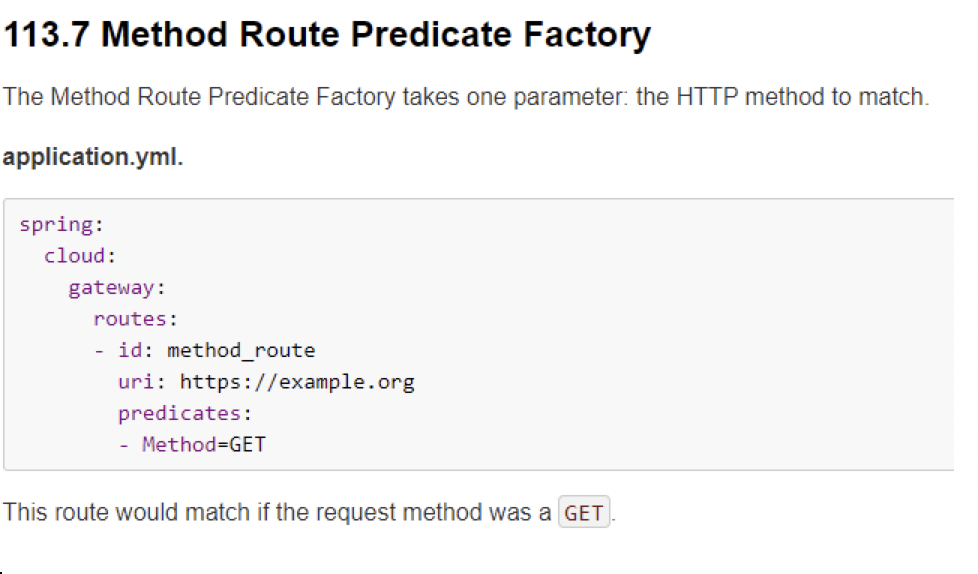Viewport: 978px width, 574px height.
Task: Click the section number 113.7
Action: (x=47, y=35)
